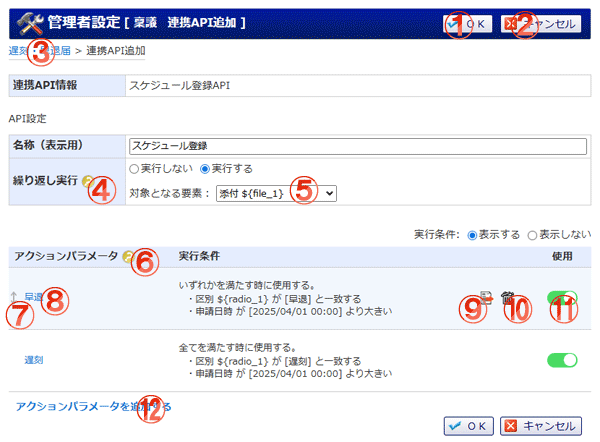Select the 実行する radio button

tap(205, 169)
